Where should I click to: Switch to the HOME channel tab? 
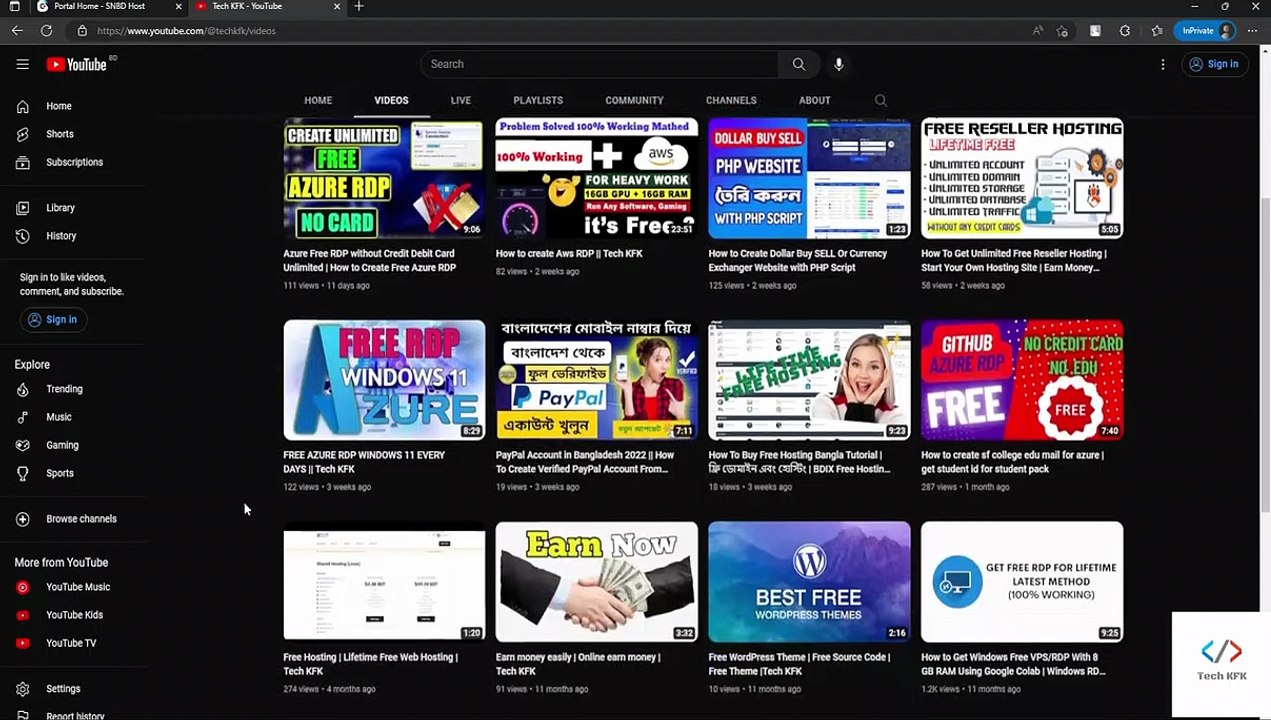(318, 100)
